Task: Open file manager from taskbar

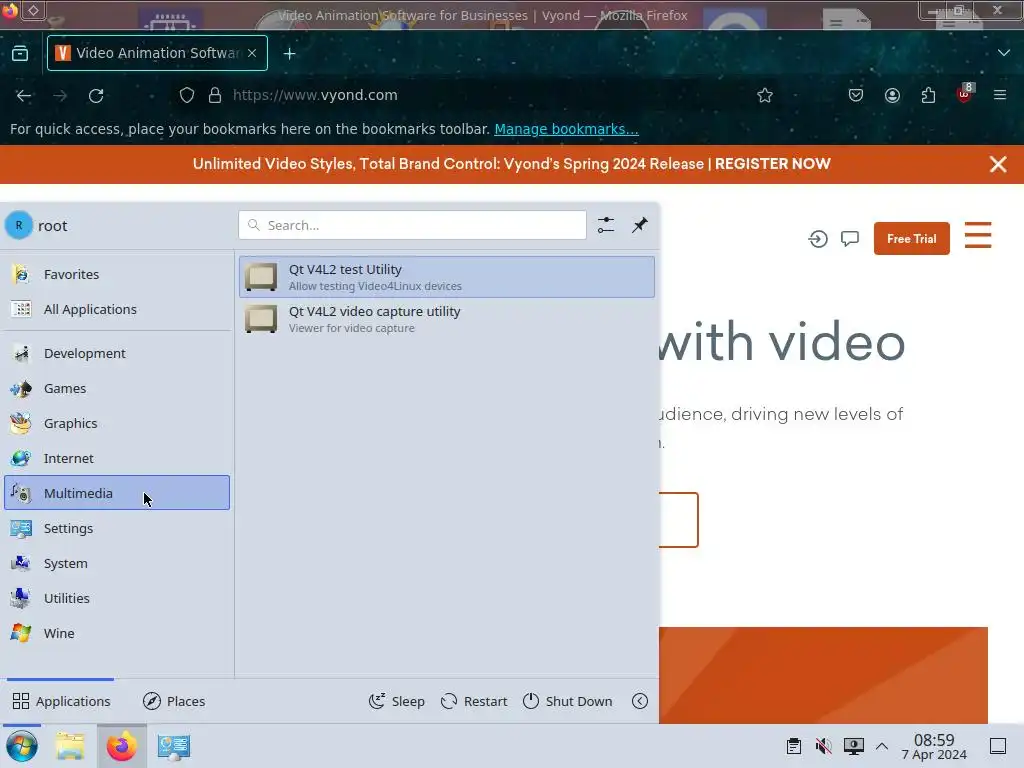Action: point(70,746)
